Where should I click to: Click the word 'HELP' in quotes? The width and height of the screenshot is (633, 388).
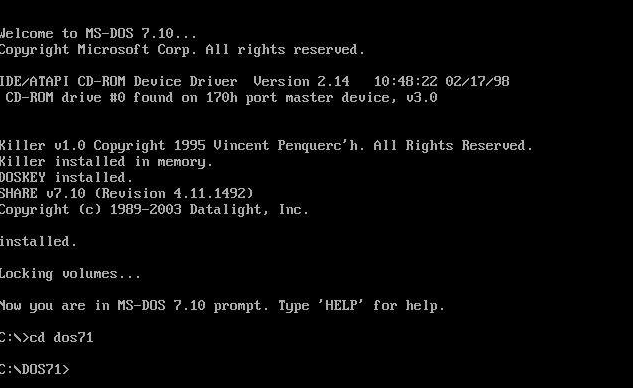[341, 305]
